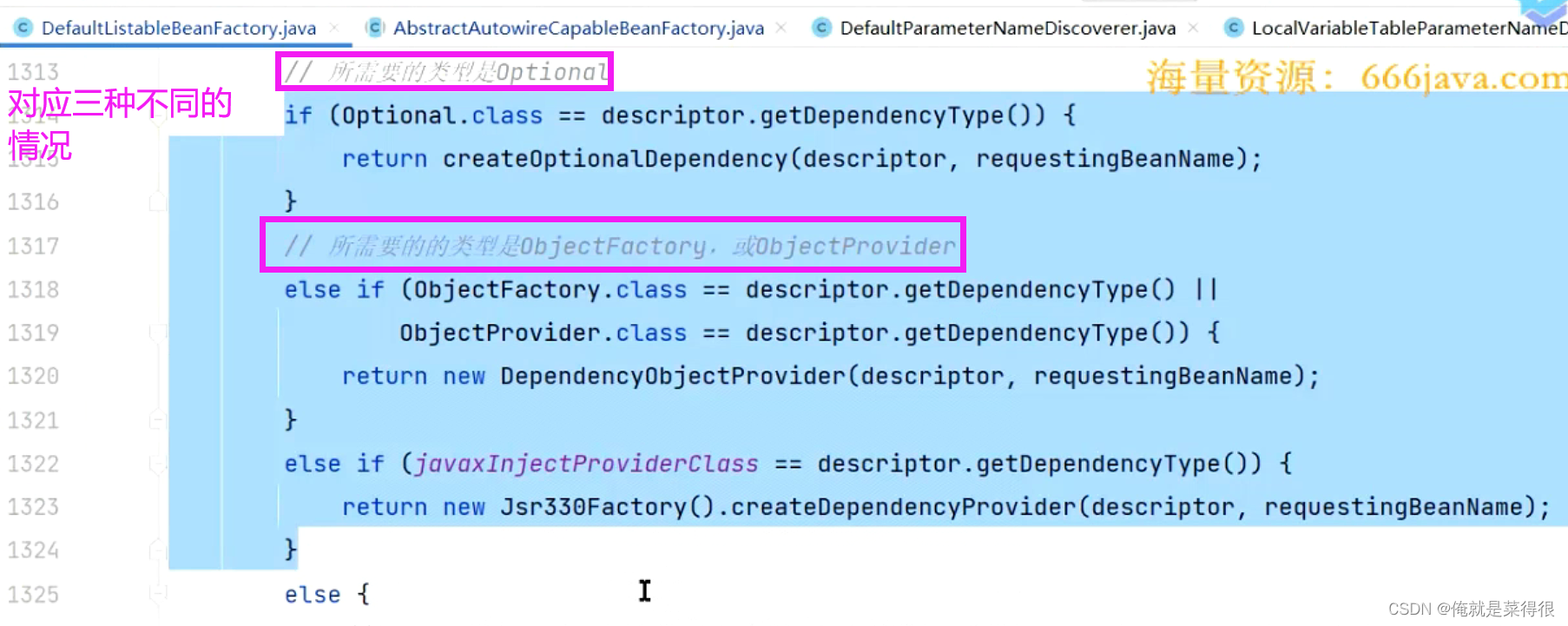The image size is (1568, 626).
Task: Click requestingBeanName on the Jsr330Factory line
Action: click(x=1393, y=507)
